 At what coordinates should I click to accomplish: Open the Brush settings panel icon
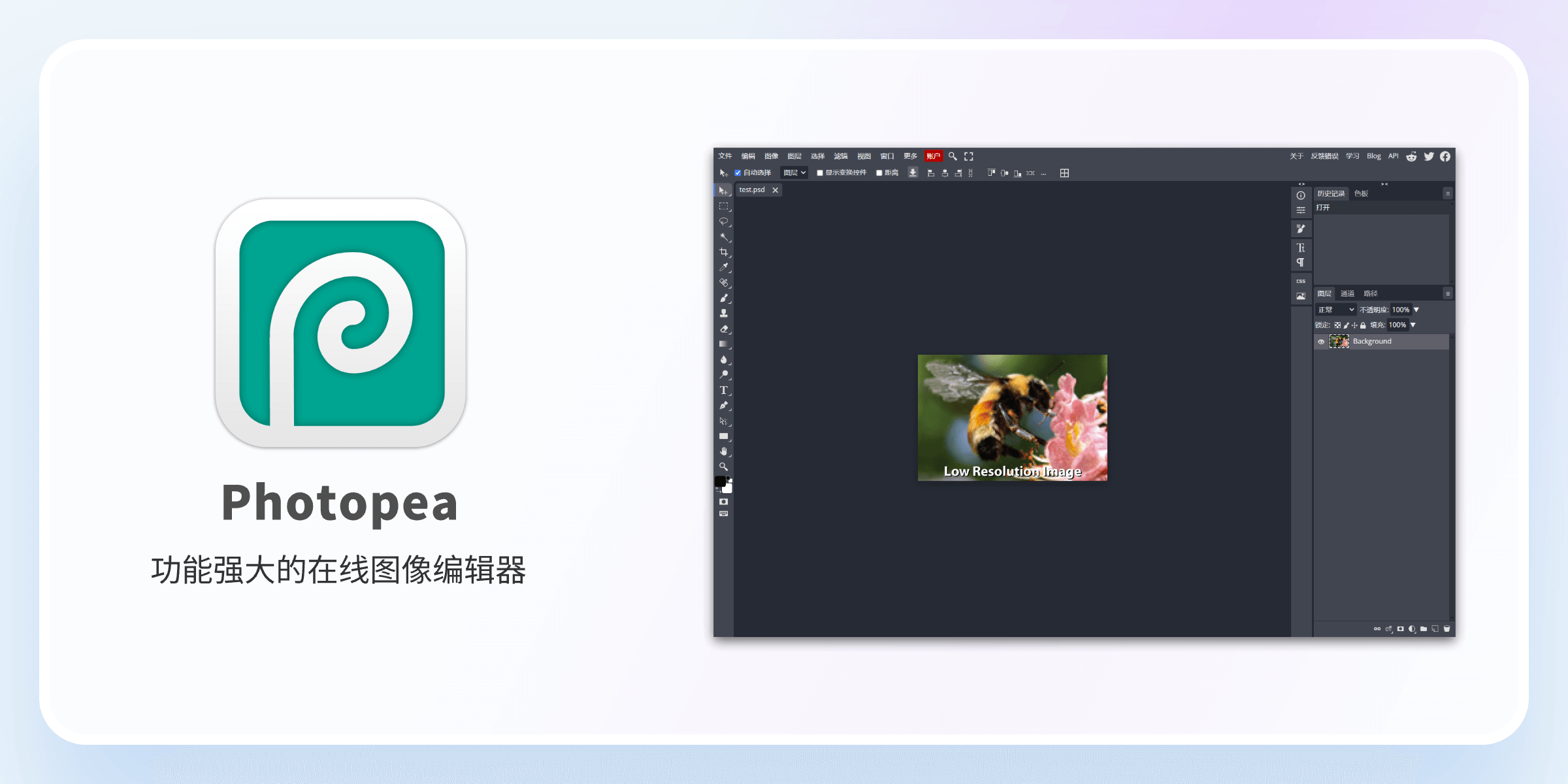[1301, 229]
